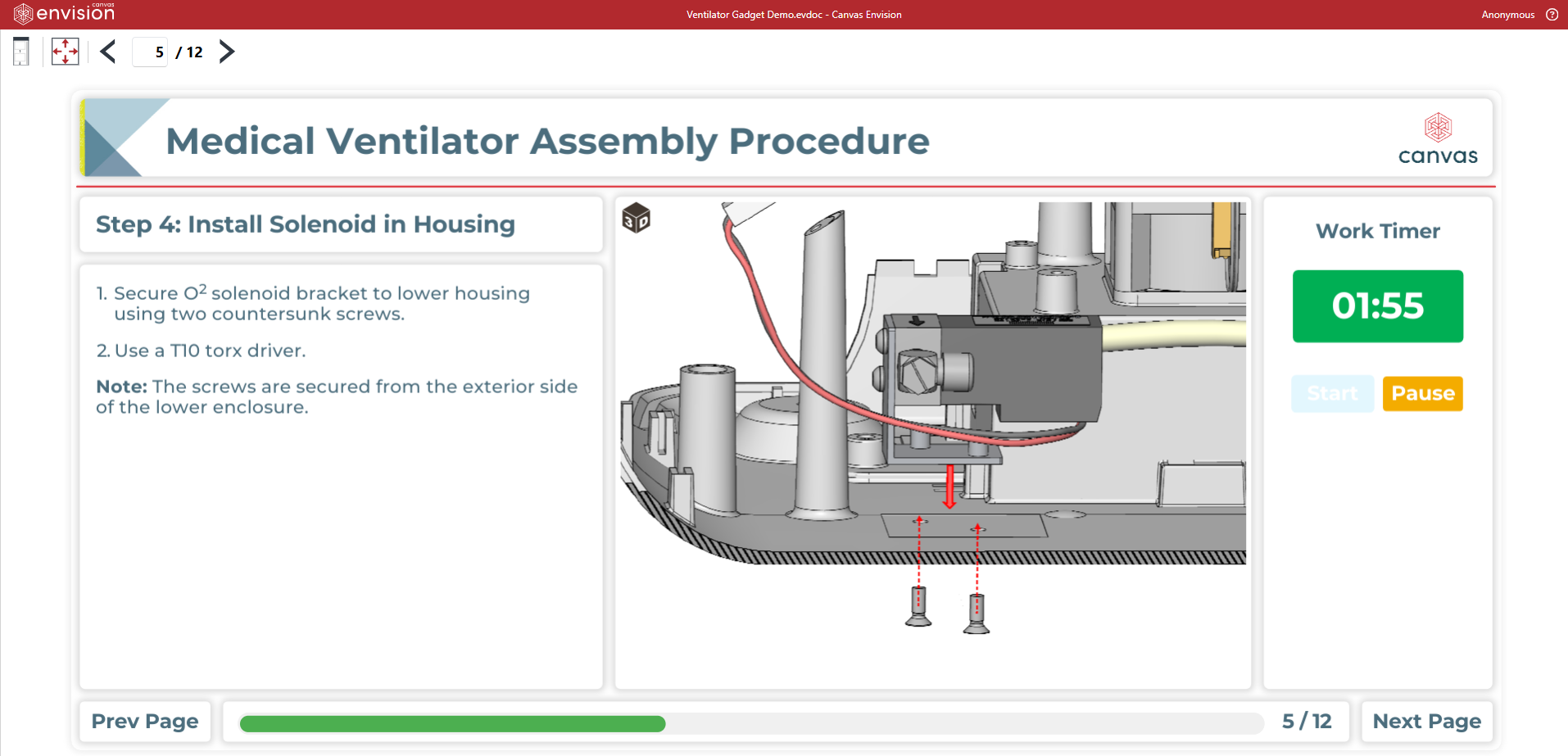Open the help question mark icon
The image size is (1568, 756).
[x=1552, y=15]
